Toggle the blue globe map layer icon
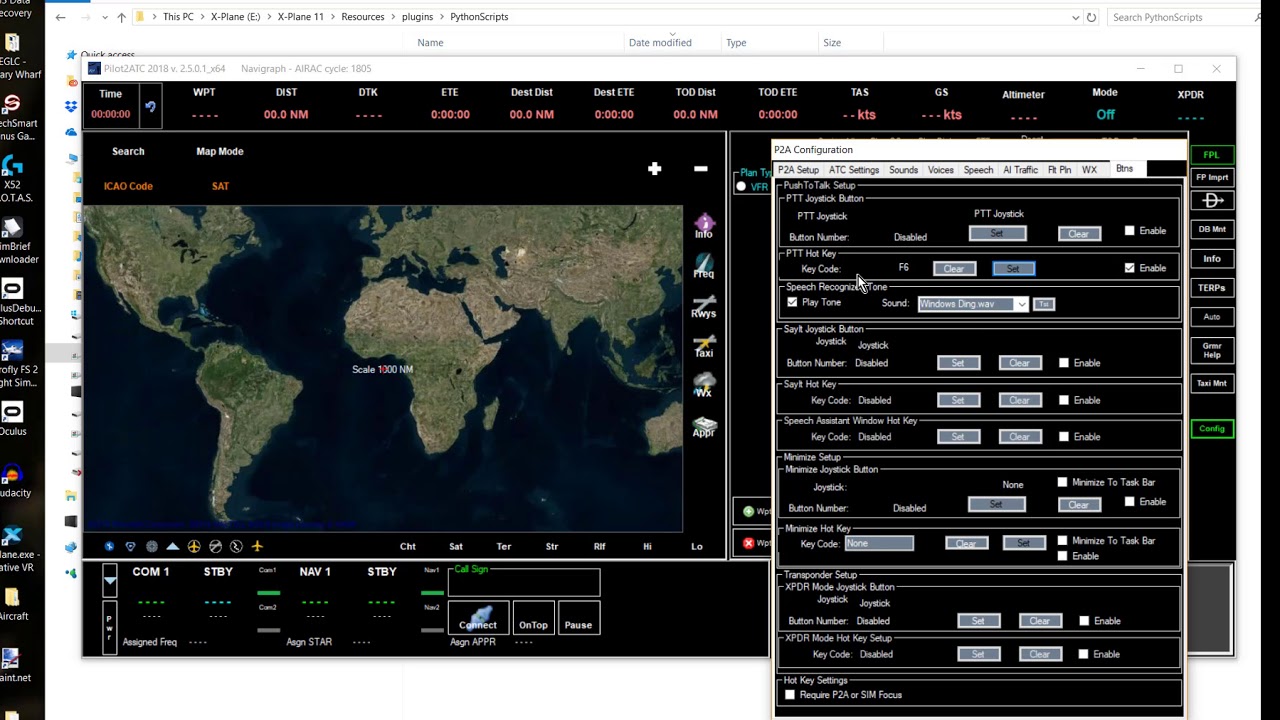 (x=110, y=546)
